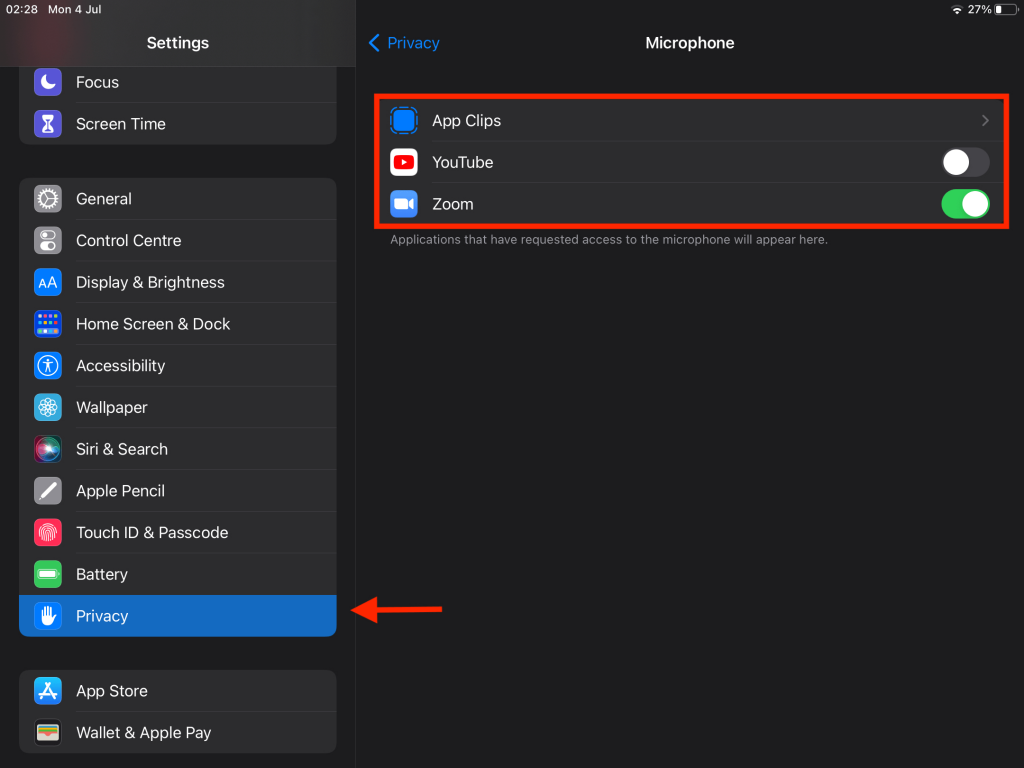Tap the Control Centre switches icon
The height and width of the screenshot is (768, 1024).
click(48, 240)
